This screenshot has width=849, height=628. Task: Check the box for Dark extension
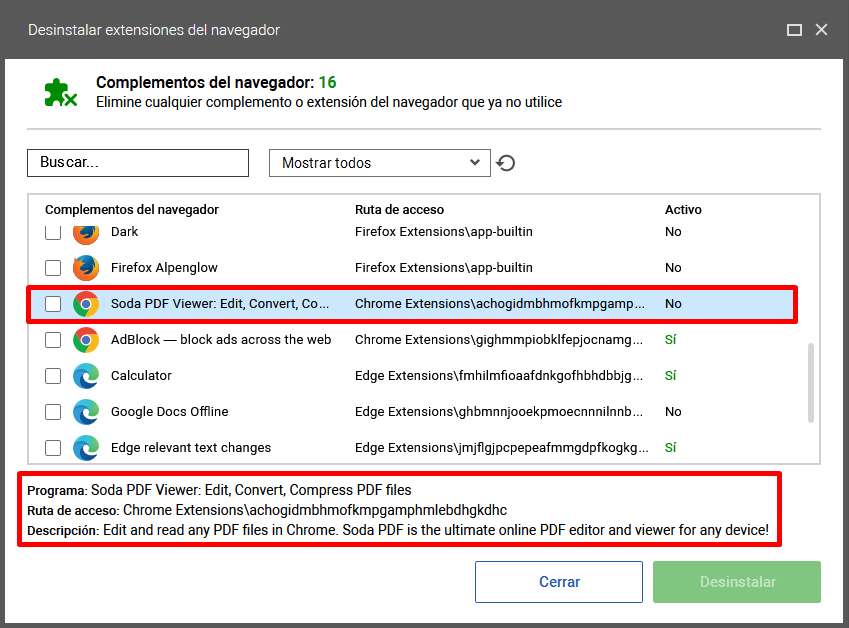[x=53, y=233]
